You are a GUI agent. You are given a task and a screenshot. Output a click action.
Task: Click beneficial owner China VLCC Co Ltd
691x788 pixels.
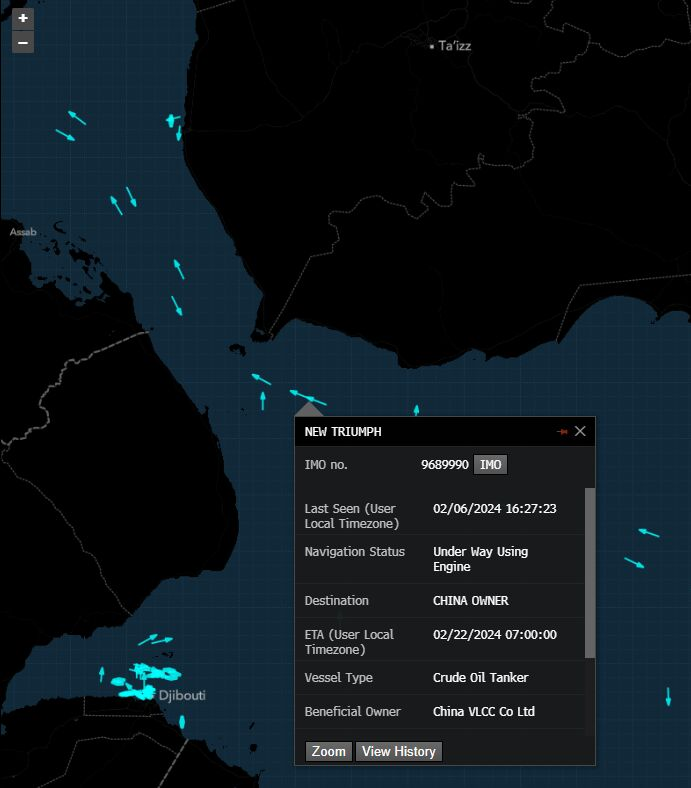pyautogui.click(x=483, y=712)
